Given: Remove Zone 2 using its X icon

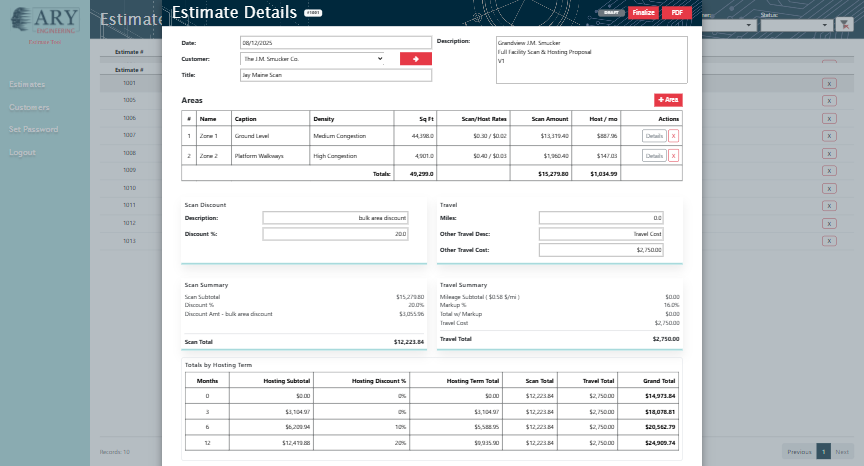Looking at the screenshot, I should (673, 156).
